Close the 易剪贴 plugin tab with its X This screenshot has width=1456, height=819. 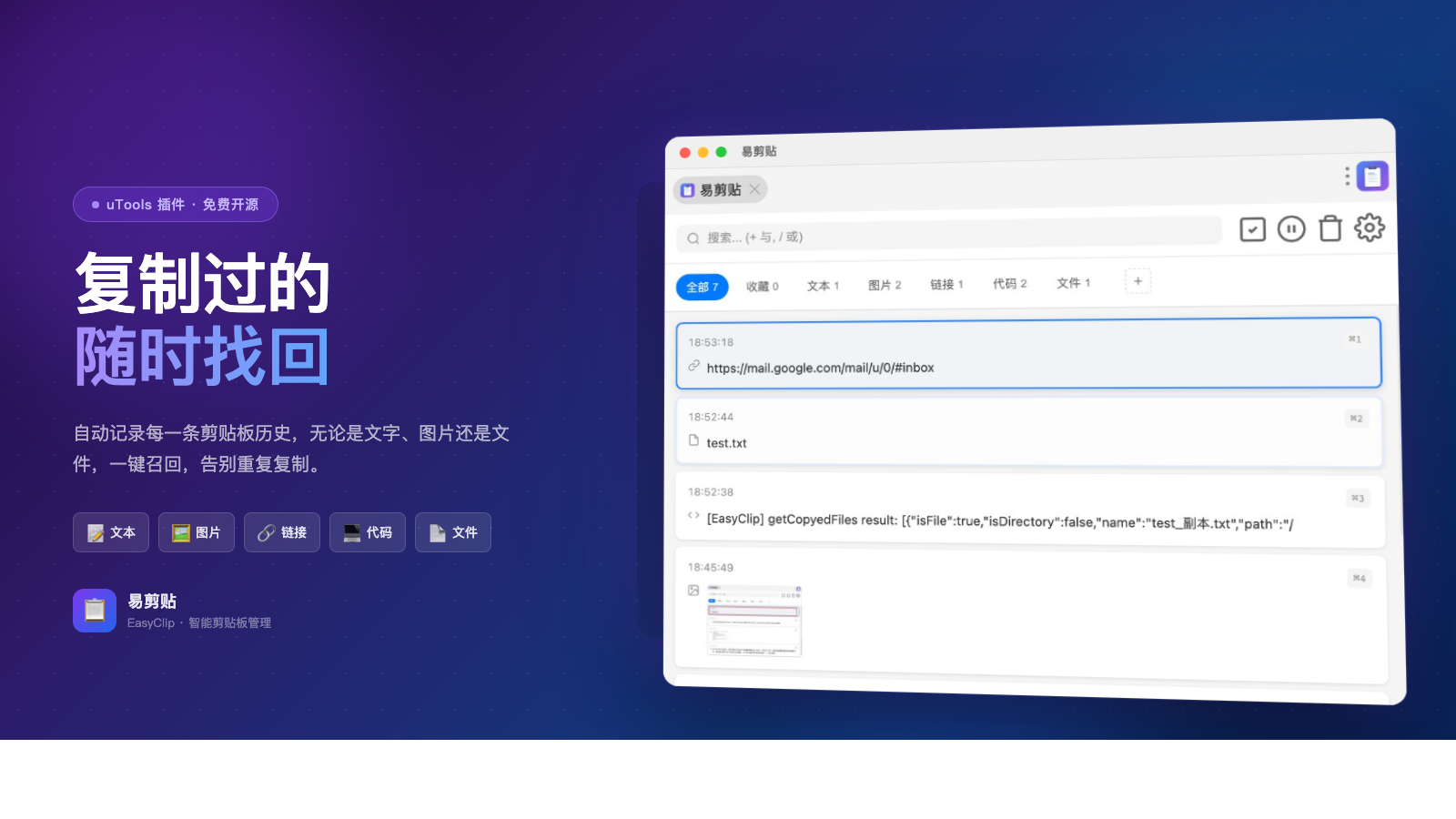click(x=754, y=189)
